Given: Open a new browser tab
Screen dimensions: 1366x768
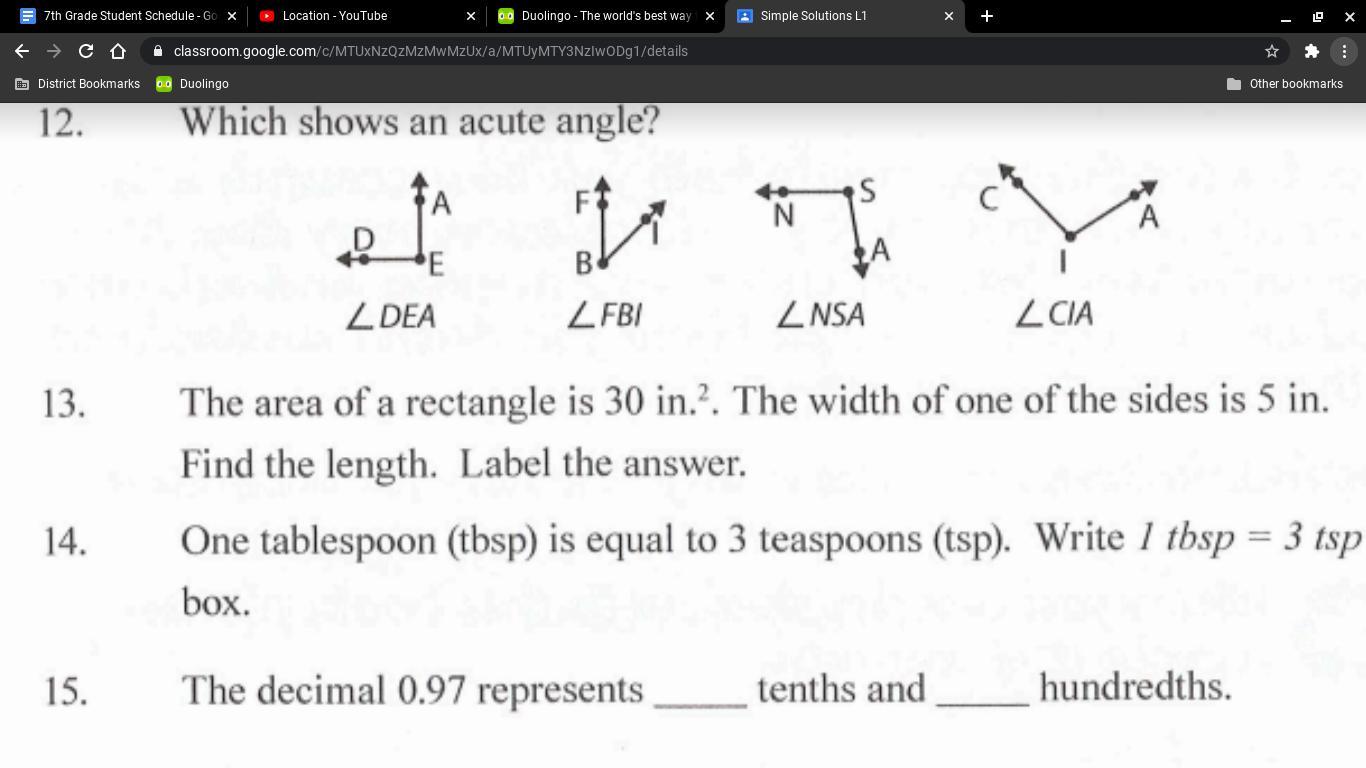Looking at the screenshot, I should click(987, 16).
